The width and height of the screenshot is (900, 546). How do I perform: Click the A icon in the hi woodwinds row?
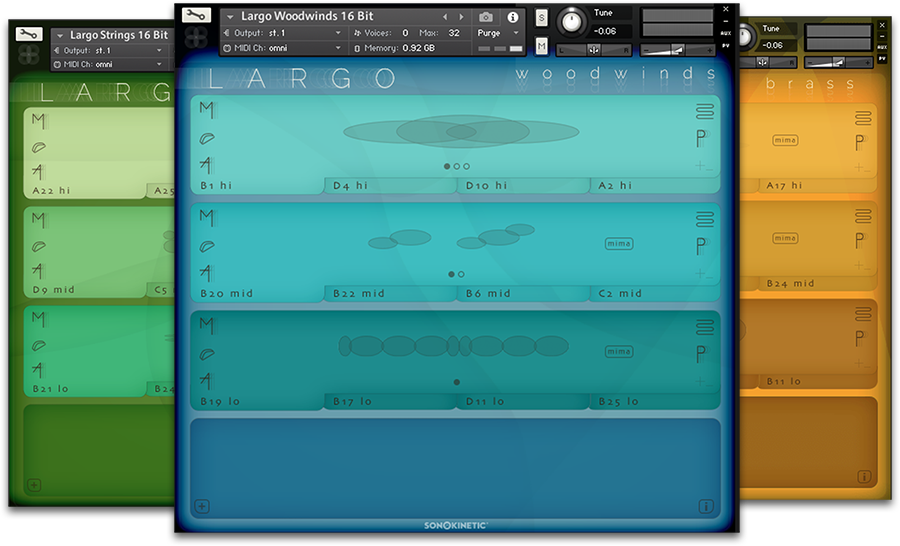click(x=206, y=165)
